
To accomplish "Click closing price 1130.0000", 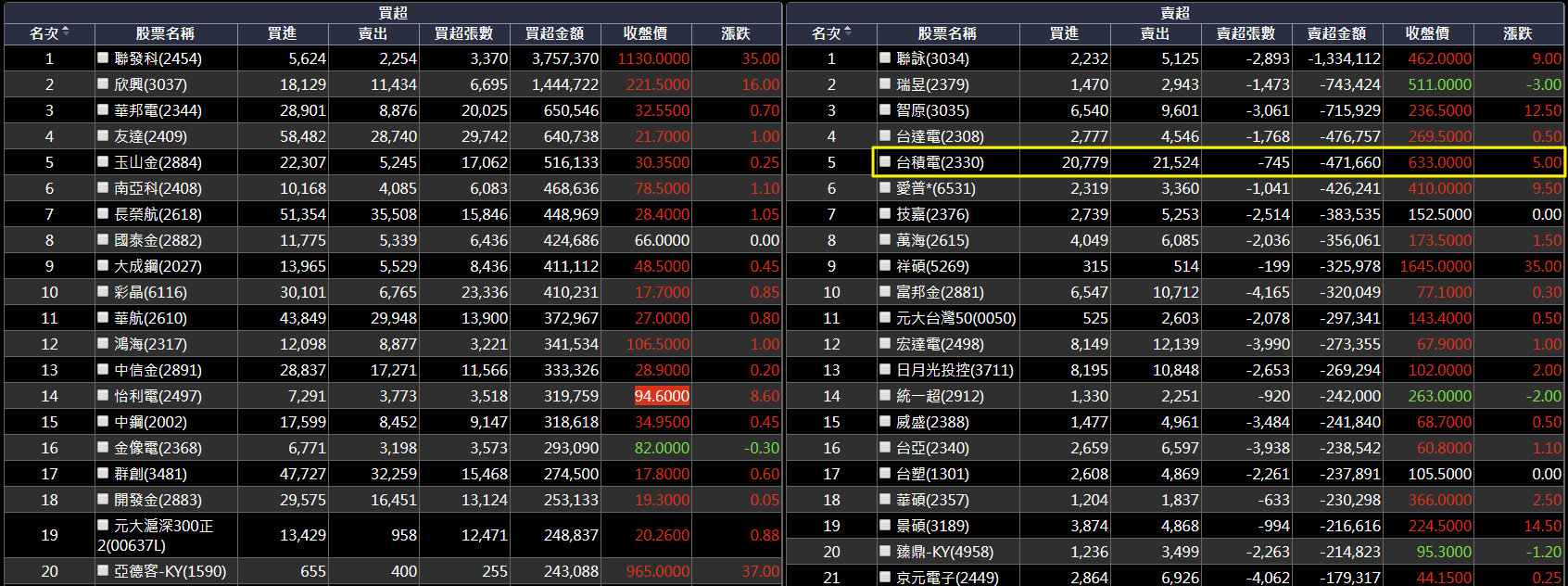I will [x=653, y=58].
